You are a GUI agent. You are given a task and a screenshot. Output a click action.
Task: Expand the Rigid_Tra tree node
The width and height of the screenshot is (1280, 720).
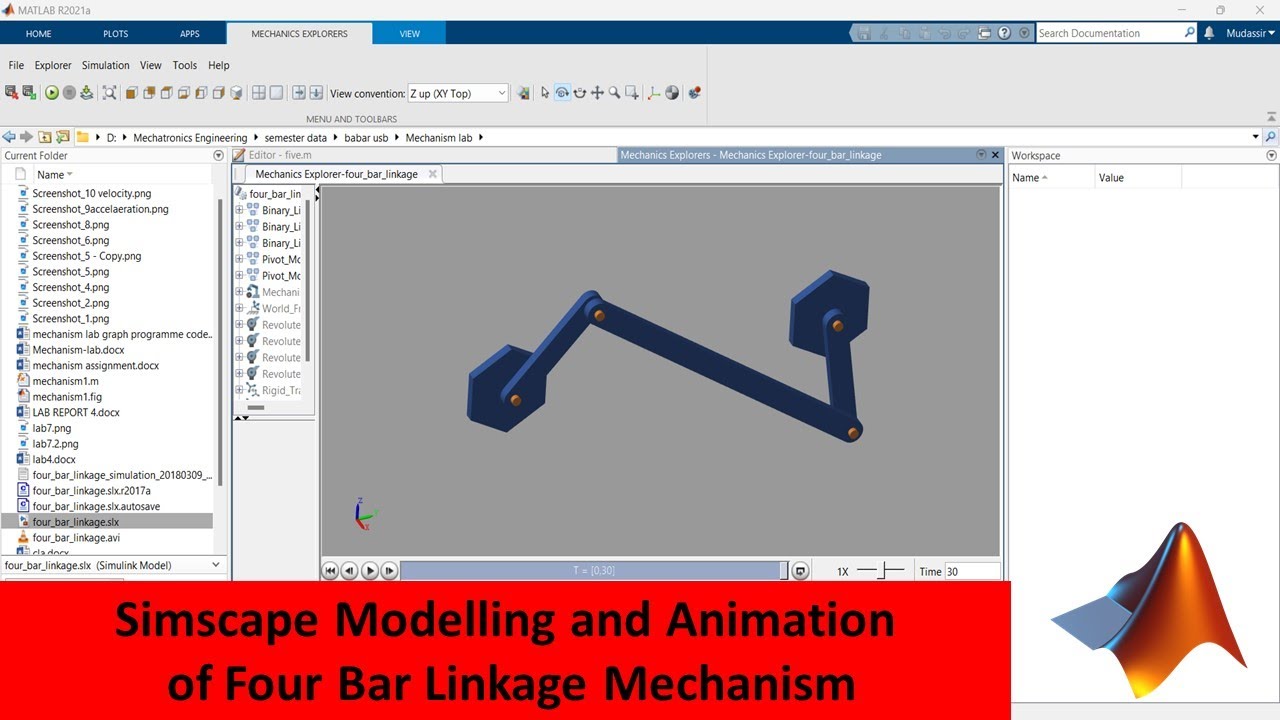(x=240, y=390)
